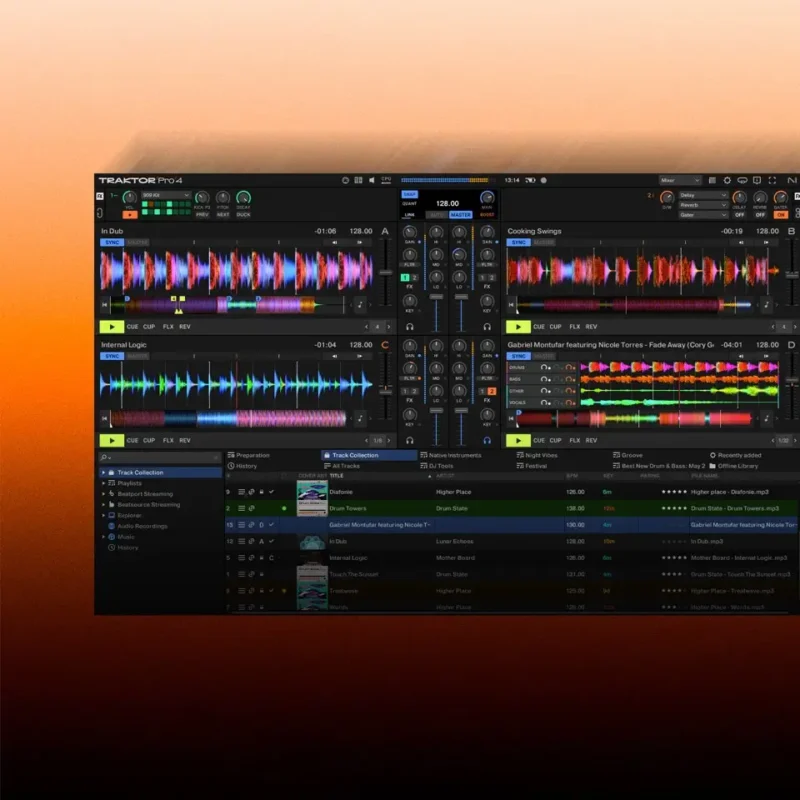Turn off the Gater effect ON button
800x800 pixels.
point(780,214)
